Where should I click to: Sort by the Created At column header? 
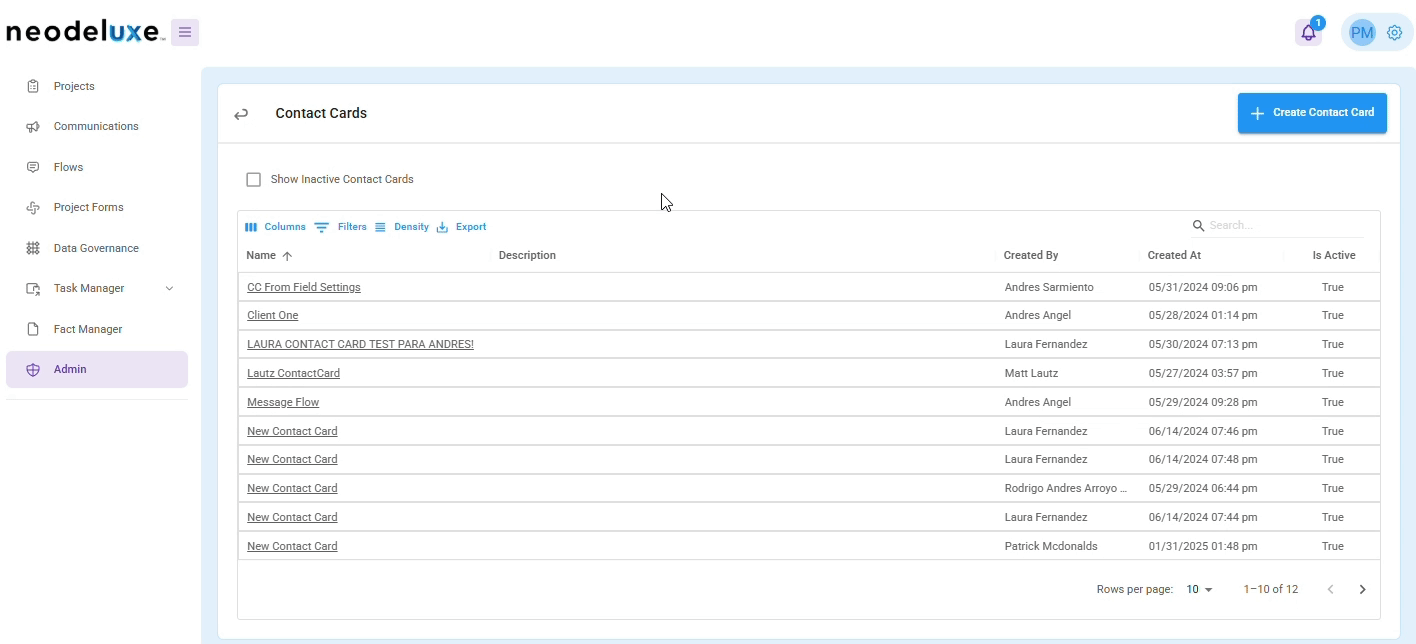[1174, 256]
